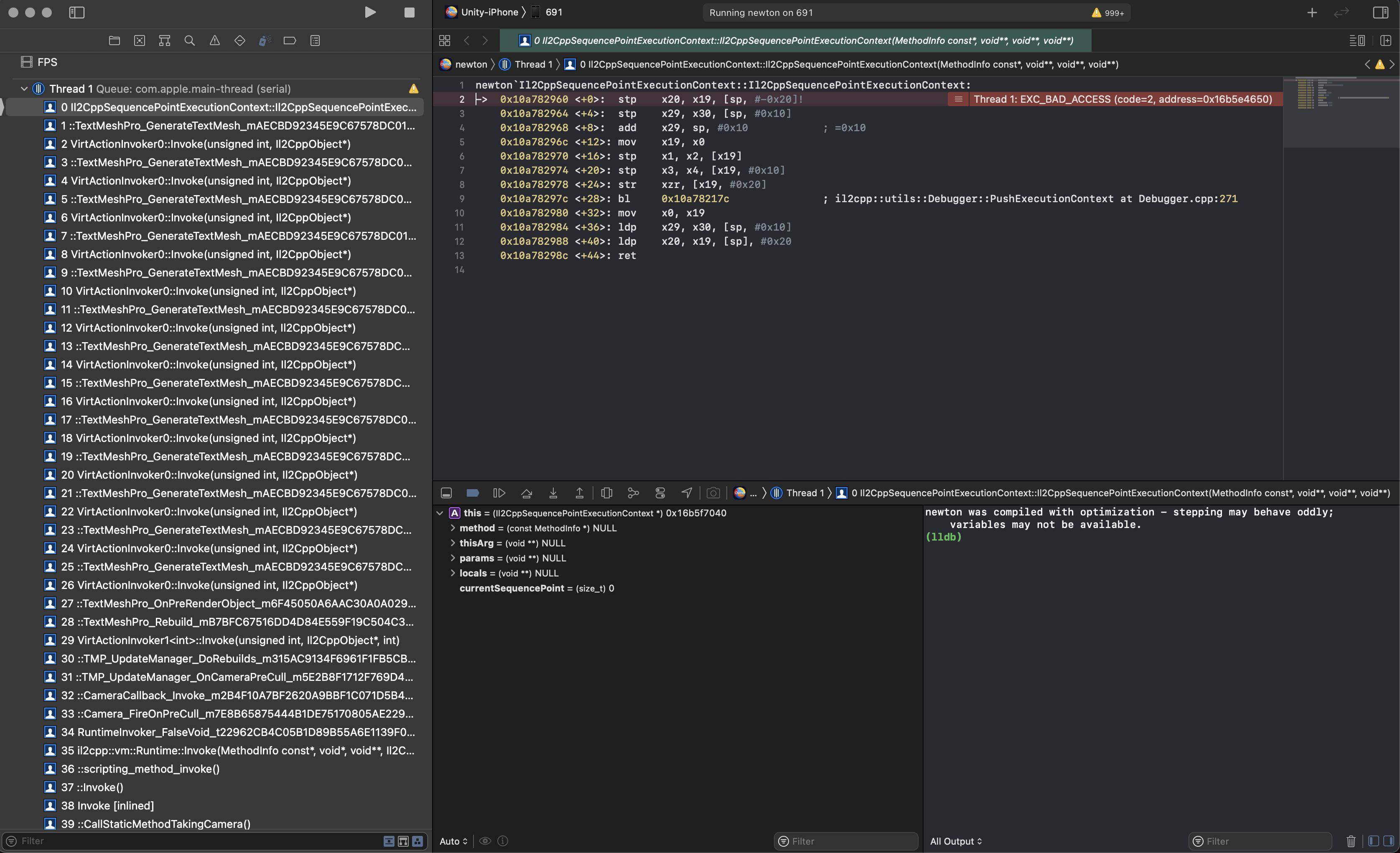Open the Debug View Hierarchy tool
1400x853 pixels.
pos(606,493)
